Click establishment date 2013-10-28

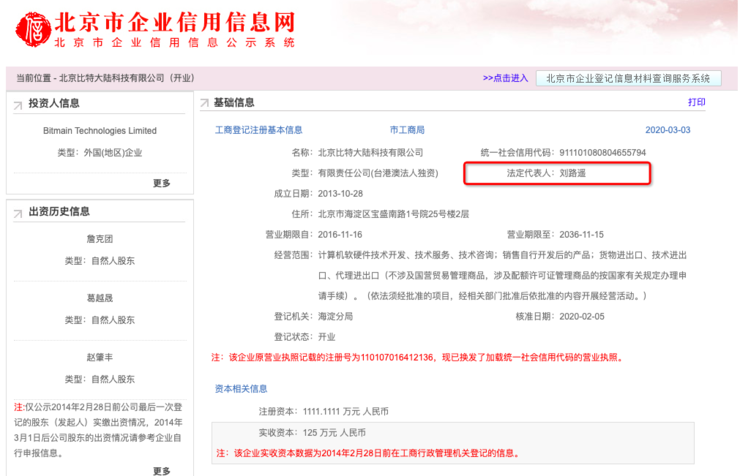[340, 194]
